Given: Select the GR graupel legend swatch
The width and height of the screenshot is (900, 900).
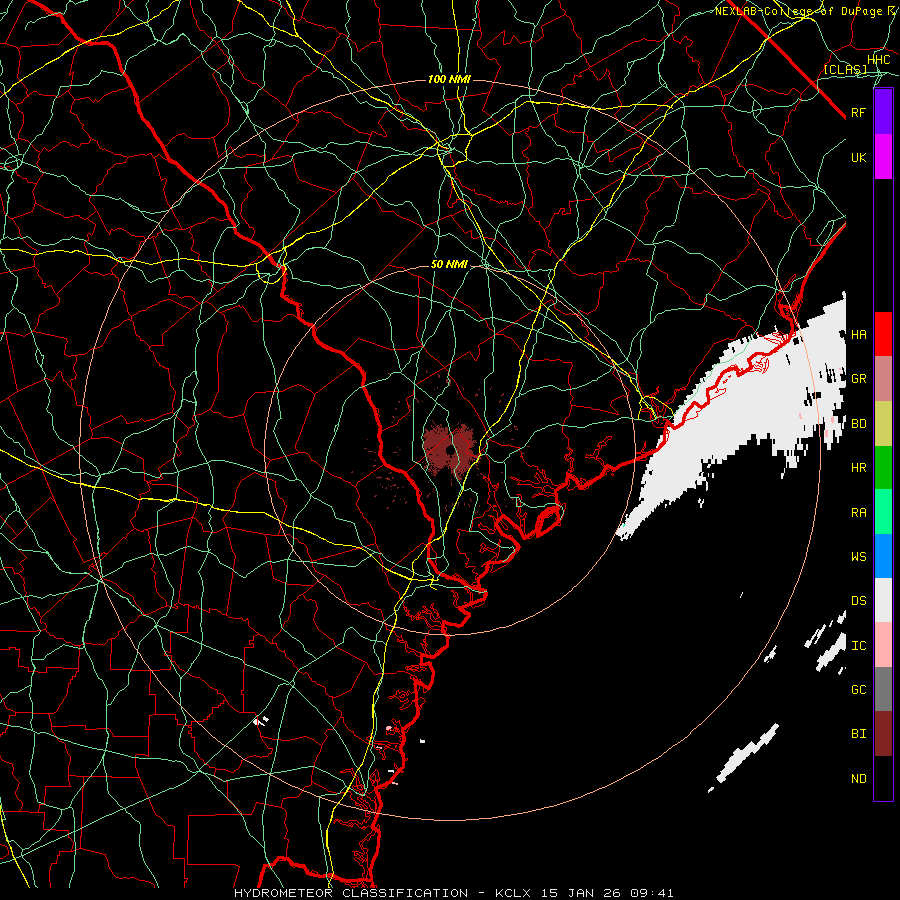Looking at the screenshot, I should pos(883,379).
